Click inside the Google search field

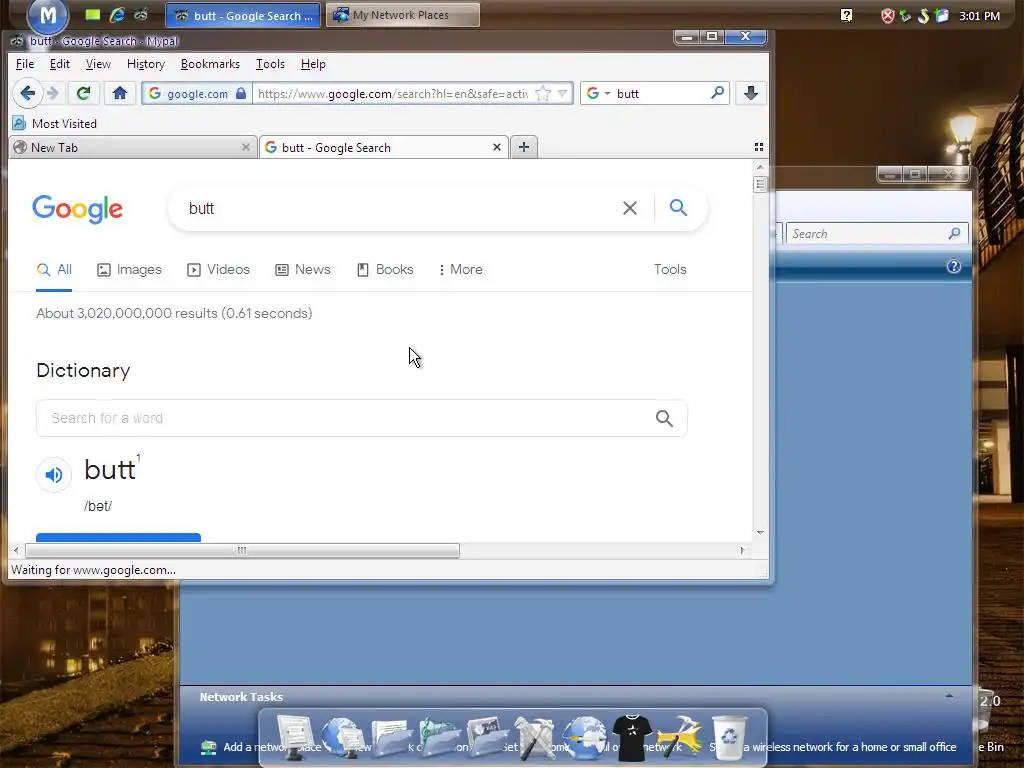coord(398,208)
